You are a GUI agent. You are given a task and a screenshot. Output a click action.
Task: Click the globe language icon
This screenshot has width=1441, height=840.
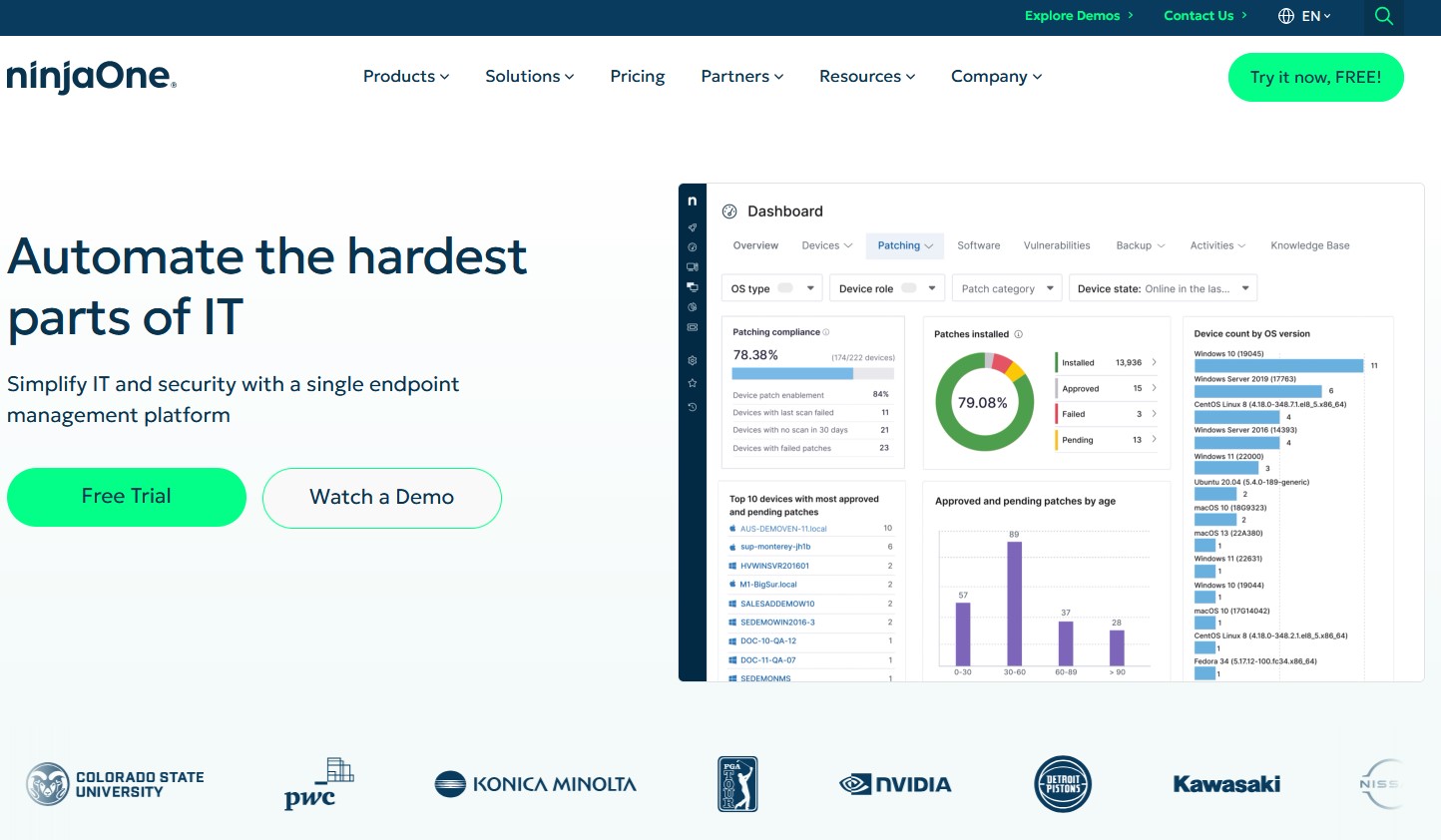point(1286,16)
